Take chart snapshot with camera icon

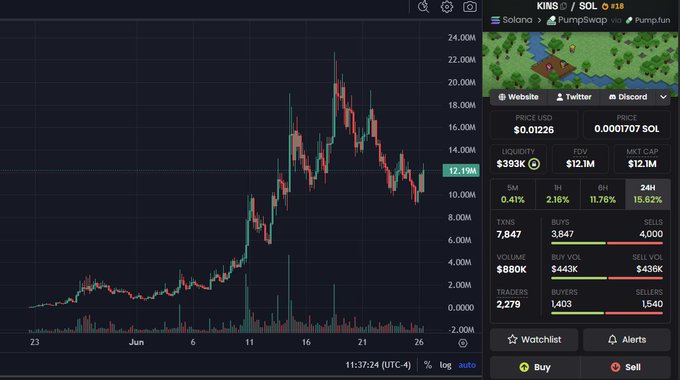(x=470, y=7)
